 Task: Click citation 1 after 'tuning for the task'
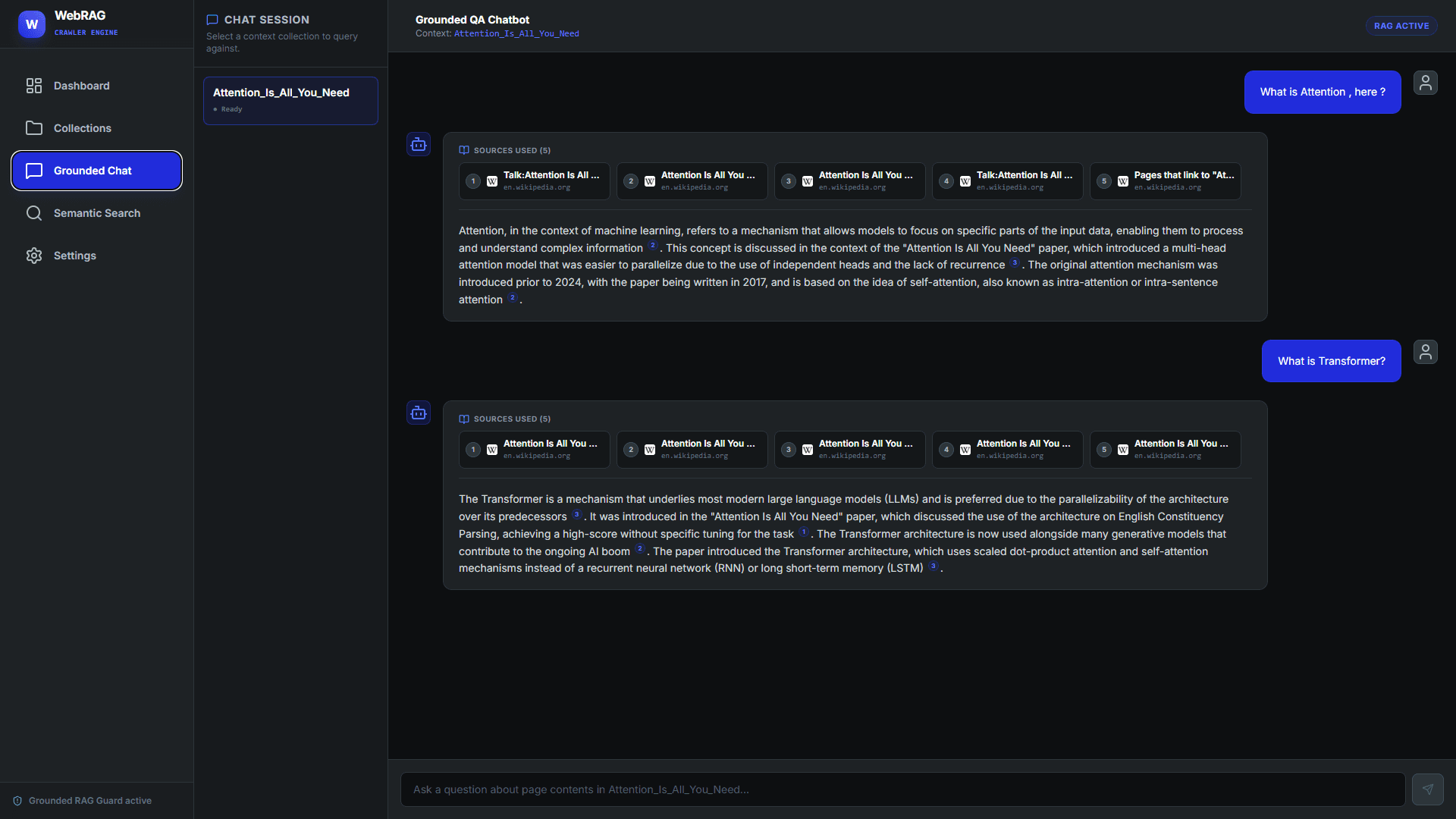(x=804, y=532)
